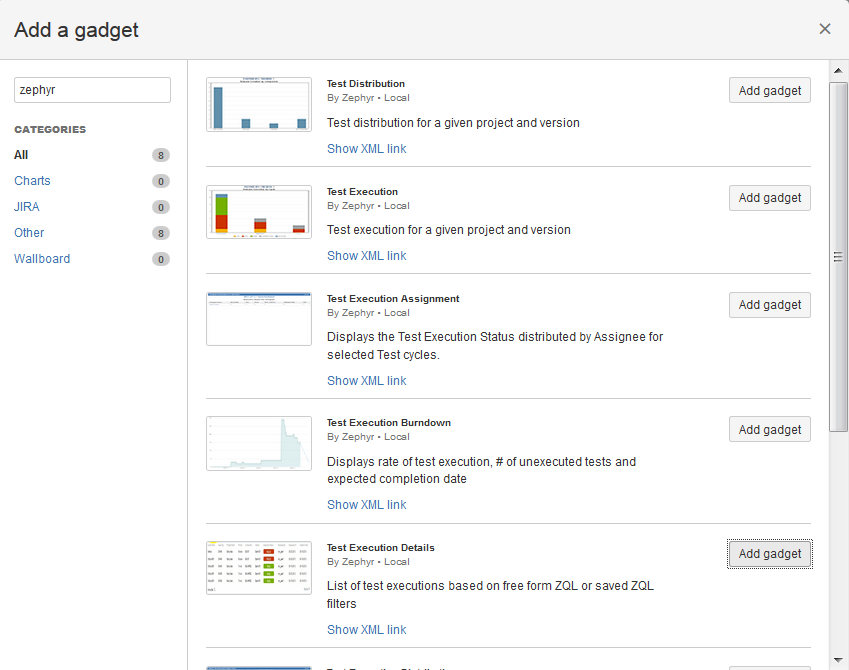Click the gadget search input field

point(92,90)
